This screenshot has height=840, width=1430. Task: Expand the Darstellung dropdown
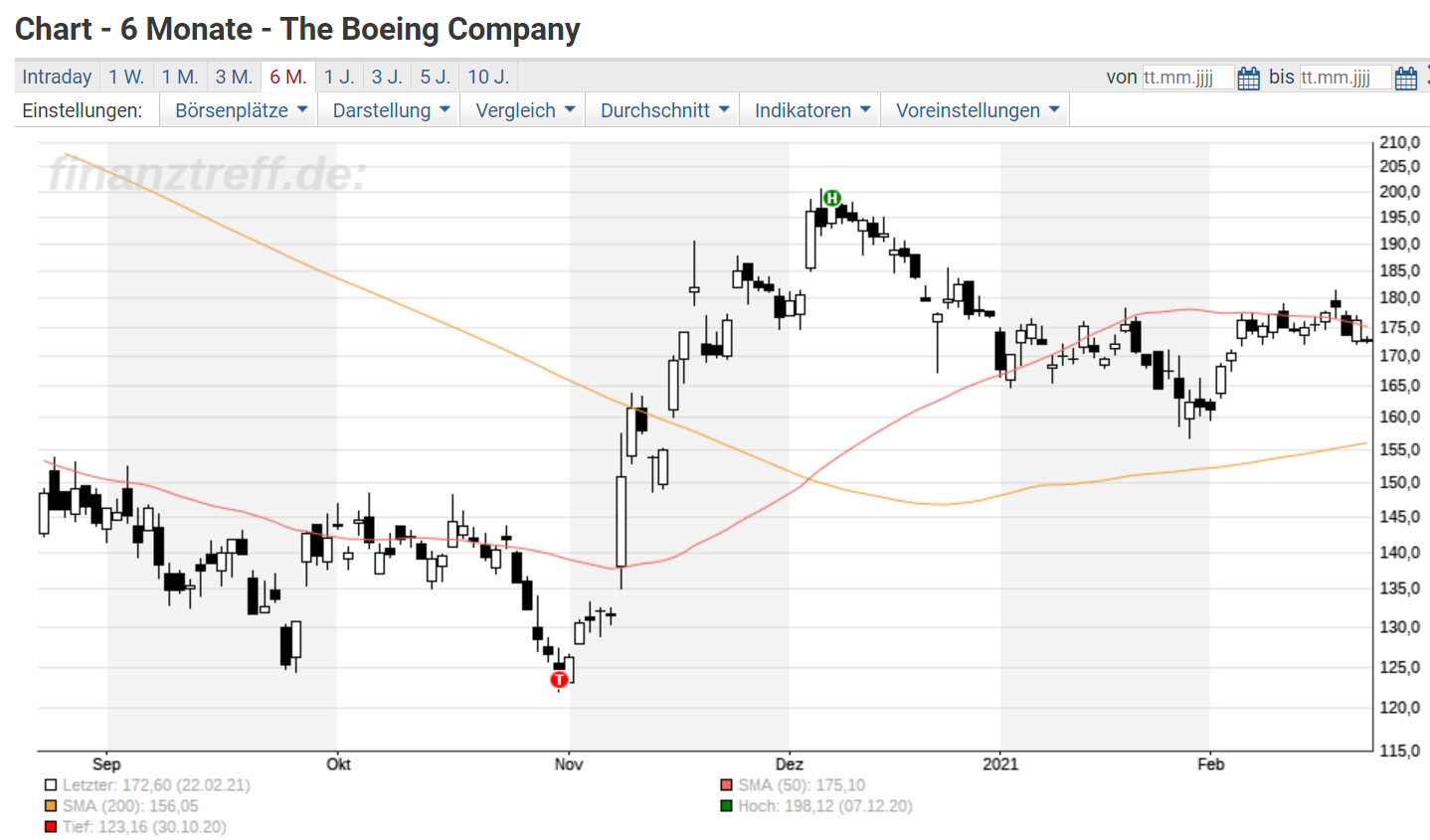click(391, 110)
